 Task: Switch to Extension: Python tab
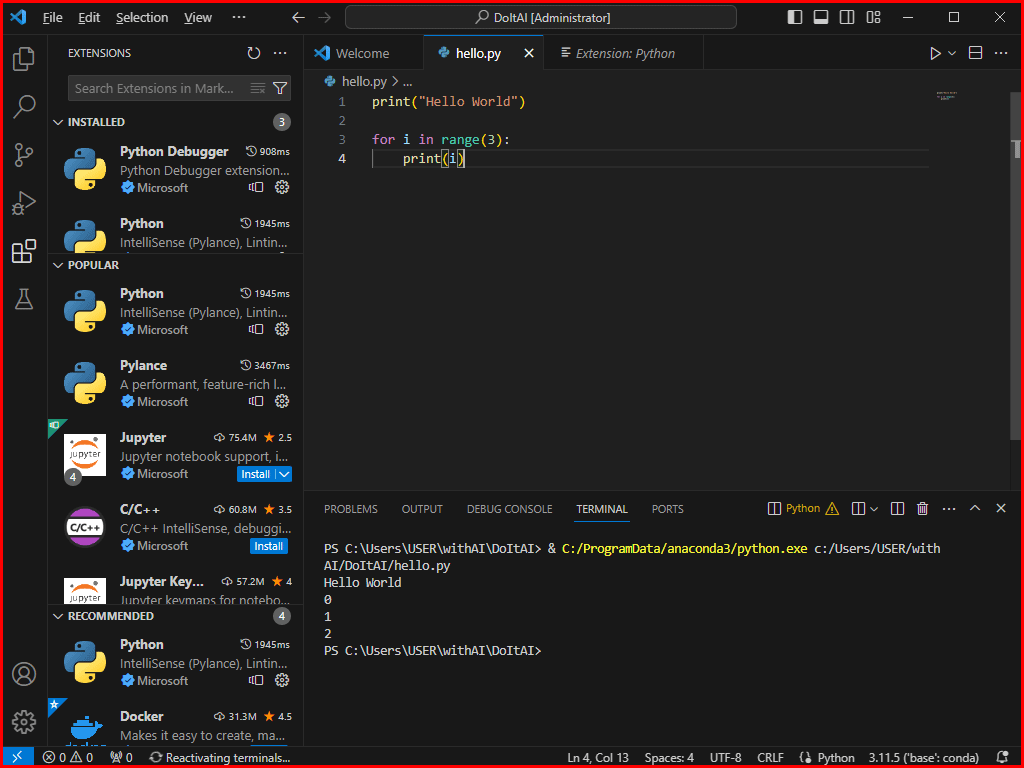(625, 54)
